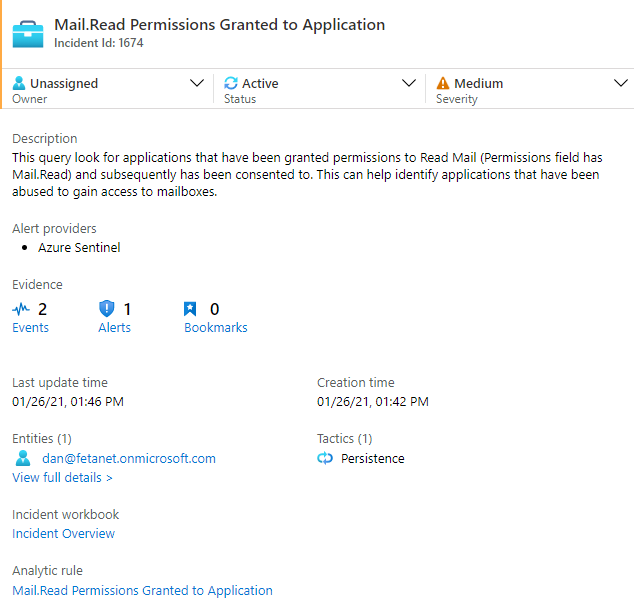
Task: Open the Bookmarks link
Action: click(x=216, y=328)
